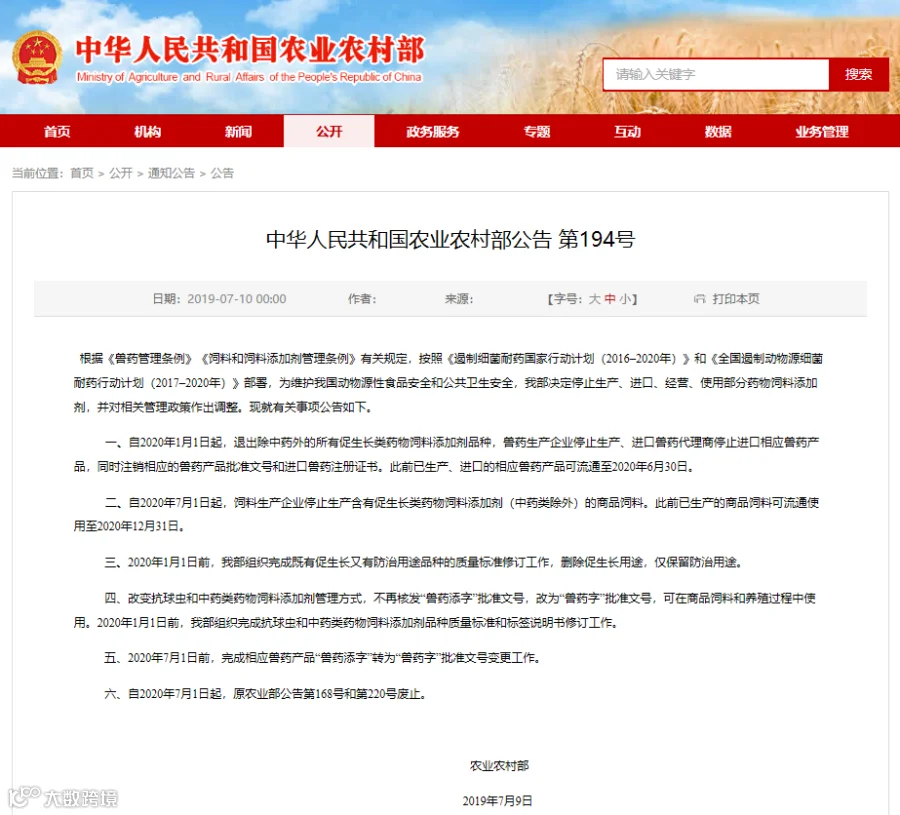
Task: Click announcement title 第194号
Action: click(451, 239)
